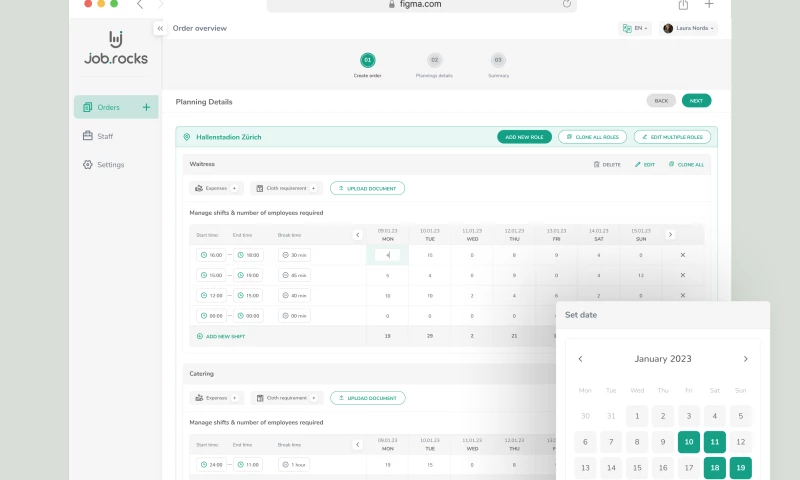This screenshot has height=480, width=800.
Task: Add new order with plus icon
Action: (x=146, y=107)
